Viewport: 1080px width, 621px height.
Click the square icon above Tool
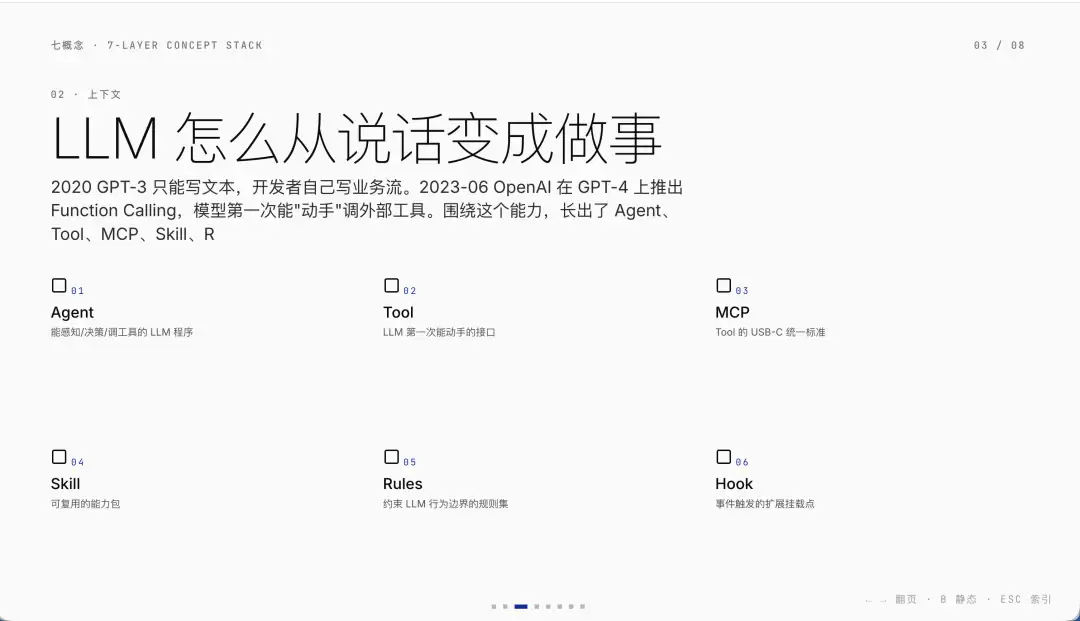pyautogui.click(x=392, y=286)
